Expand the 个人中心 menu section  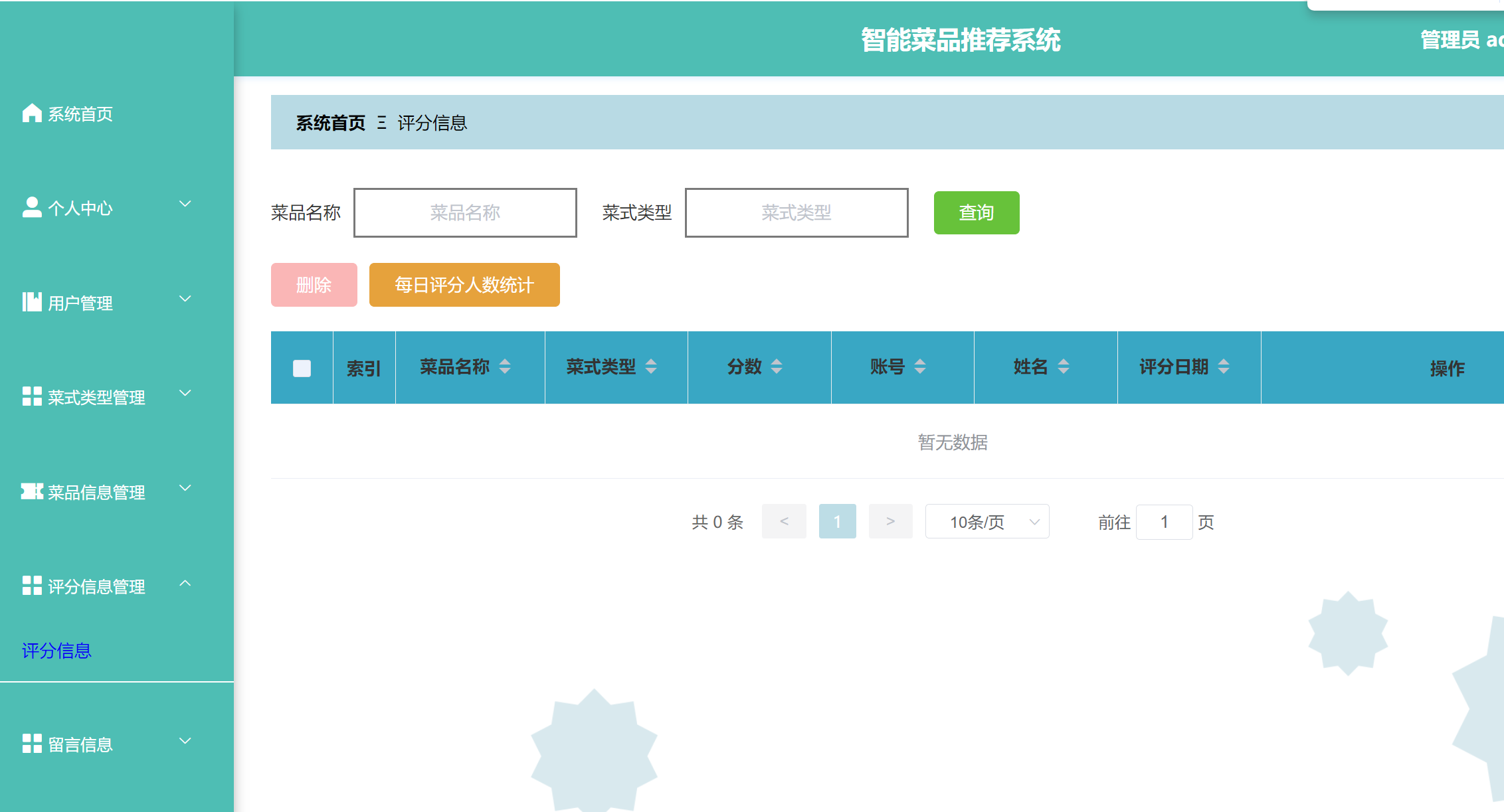pyautogui.click(x=185, y=204)
